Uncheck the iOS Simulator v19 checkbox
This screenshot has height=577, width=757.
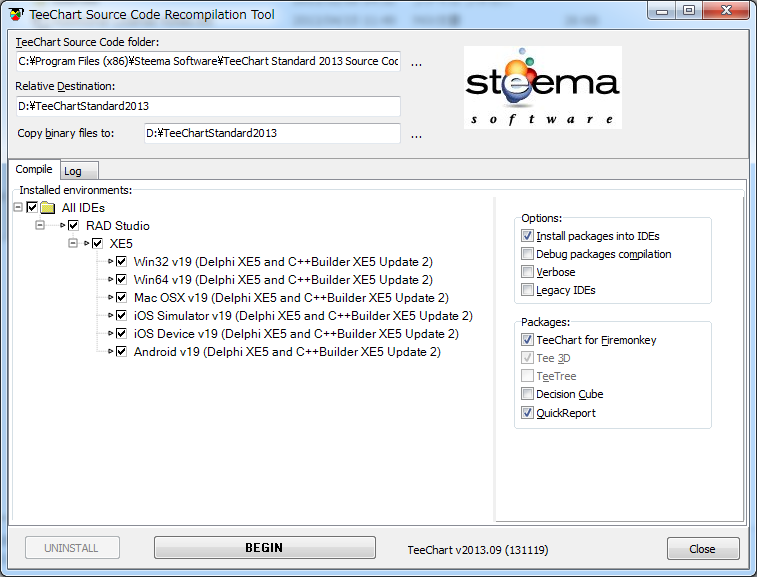[x=121, y=316]
